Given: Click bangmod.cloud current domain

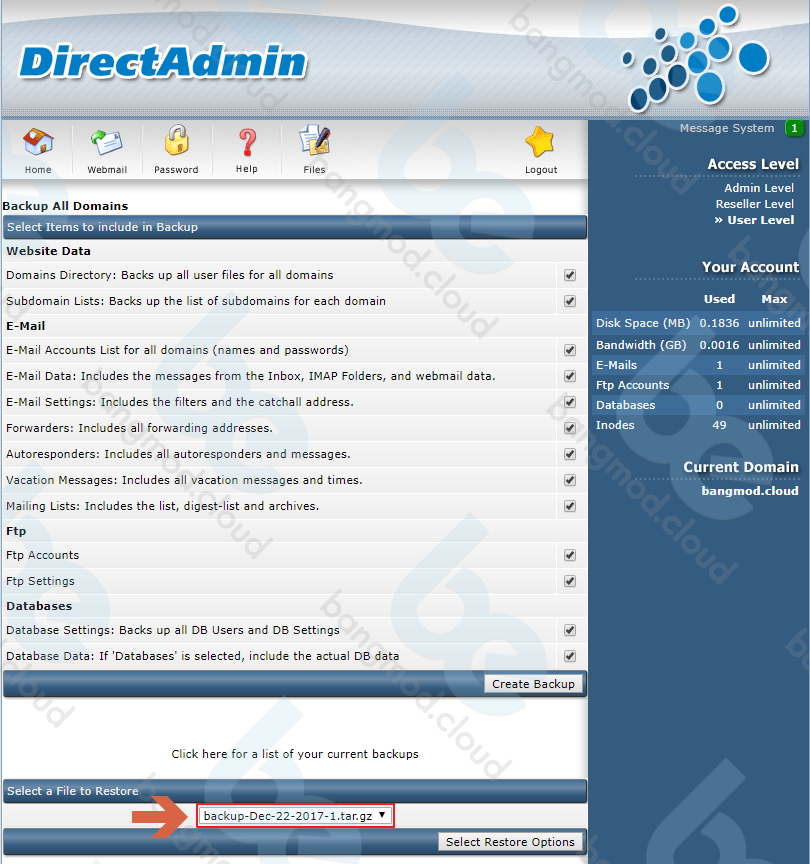Looking at the screenshot, I should click(x=749, y=491).
